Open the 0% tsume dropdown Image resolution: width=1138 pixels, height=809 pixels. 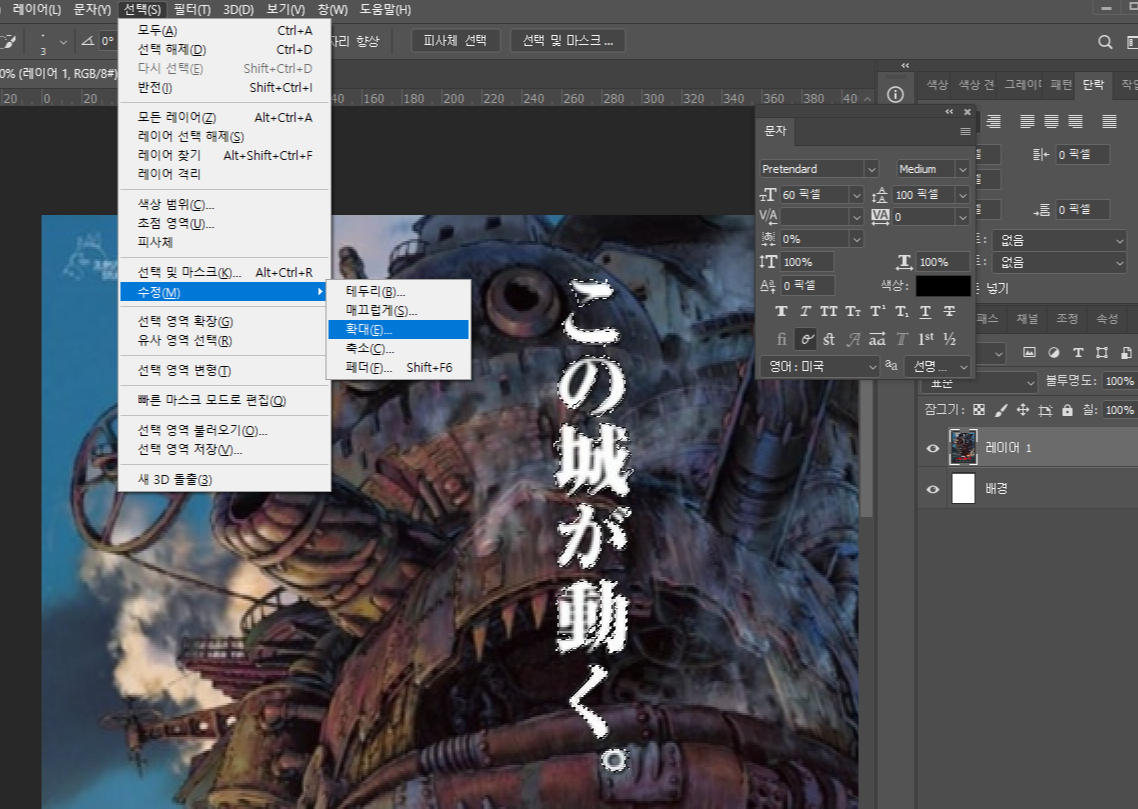pyautogui.click(x=856, y=239)
